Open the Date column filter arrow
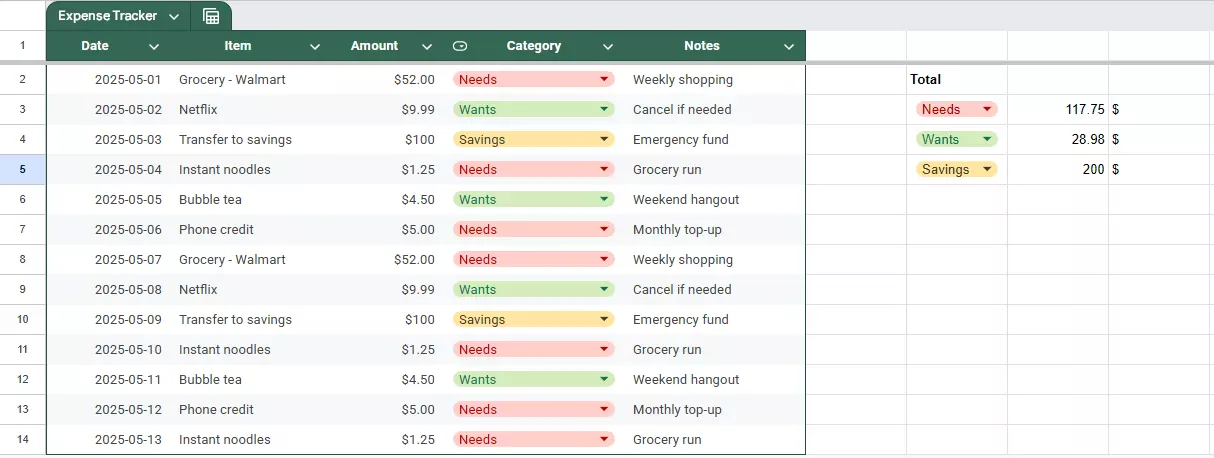Viewport: 1214px width, 458px height. tap(154, 46)
